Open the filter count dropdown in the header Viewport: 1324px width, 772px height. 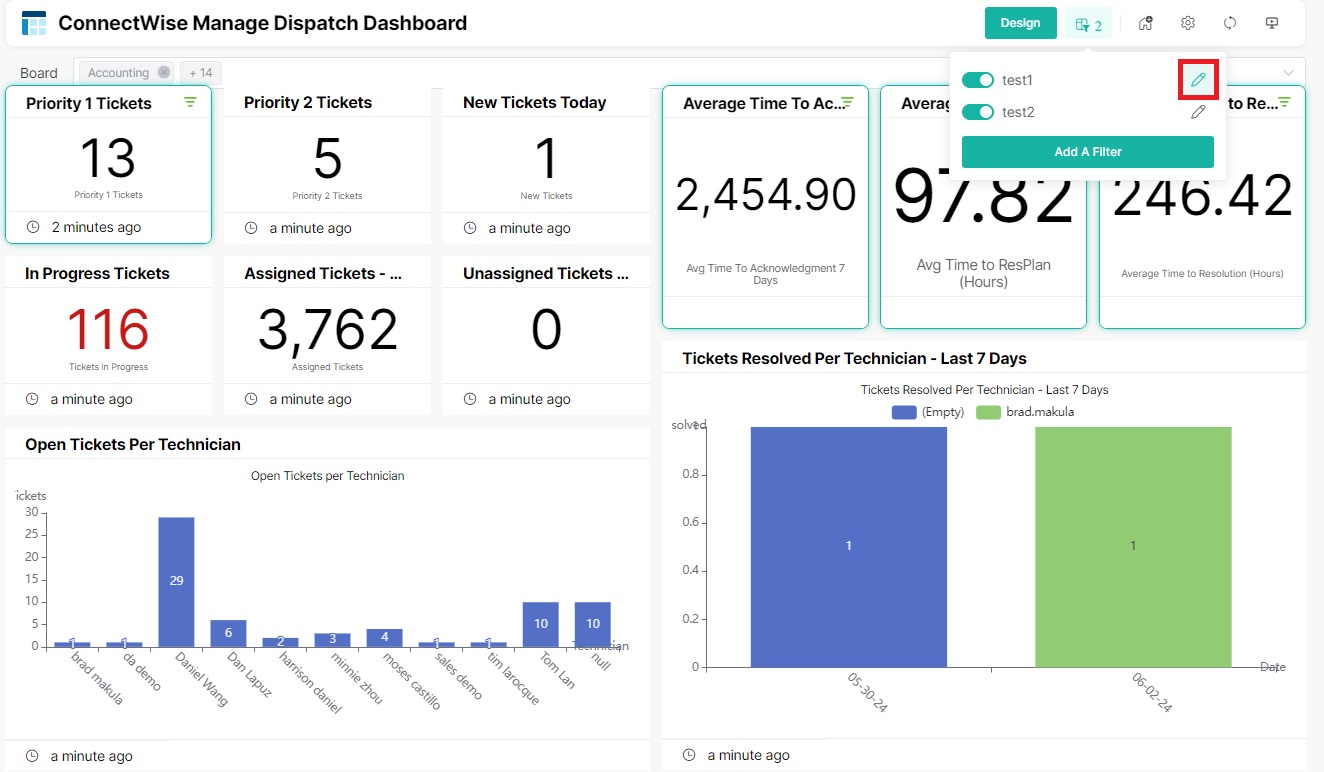(1089, 22)
